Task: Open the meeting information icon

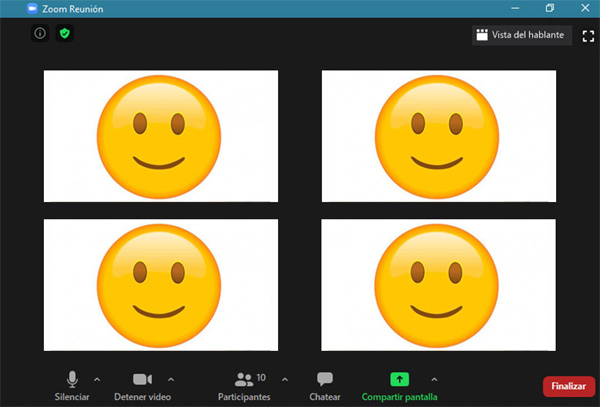Action: (40, 33)
